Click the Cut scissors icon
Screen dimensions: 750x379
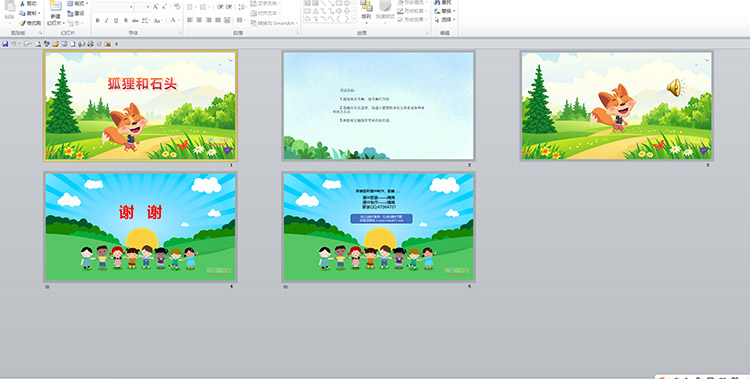[22, 4]
